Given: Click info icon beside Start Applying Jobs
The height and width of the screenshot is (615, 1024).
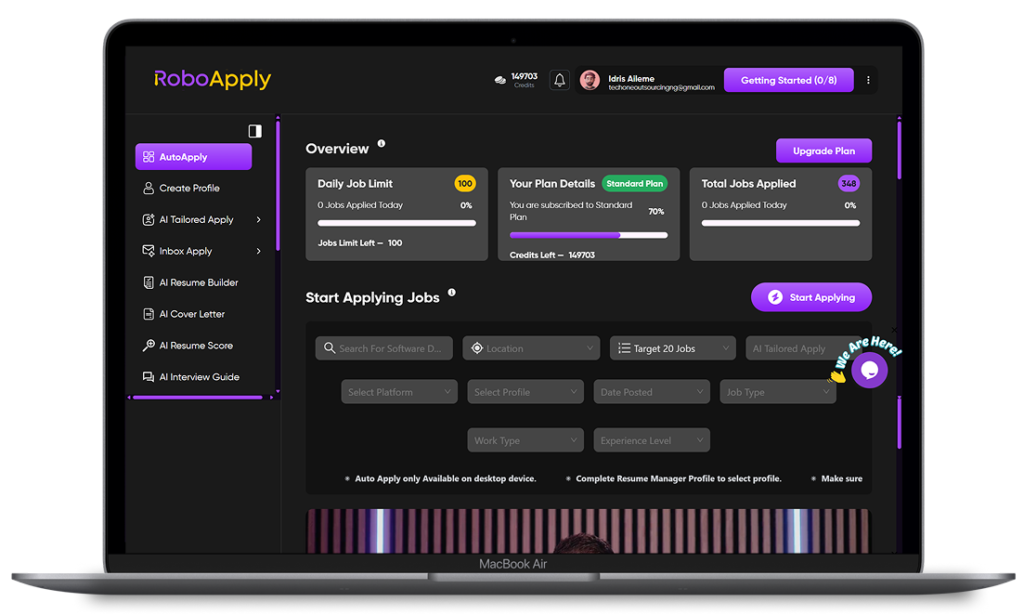Looking at the screenshot, I should point(452,293).
